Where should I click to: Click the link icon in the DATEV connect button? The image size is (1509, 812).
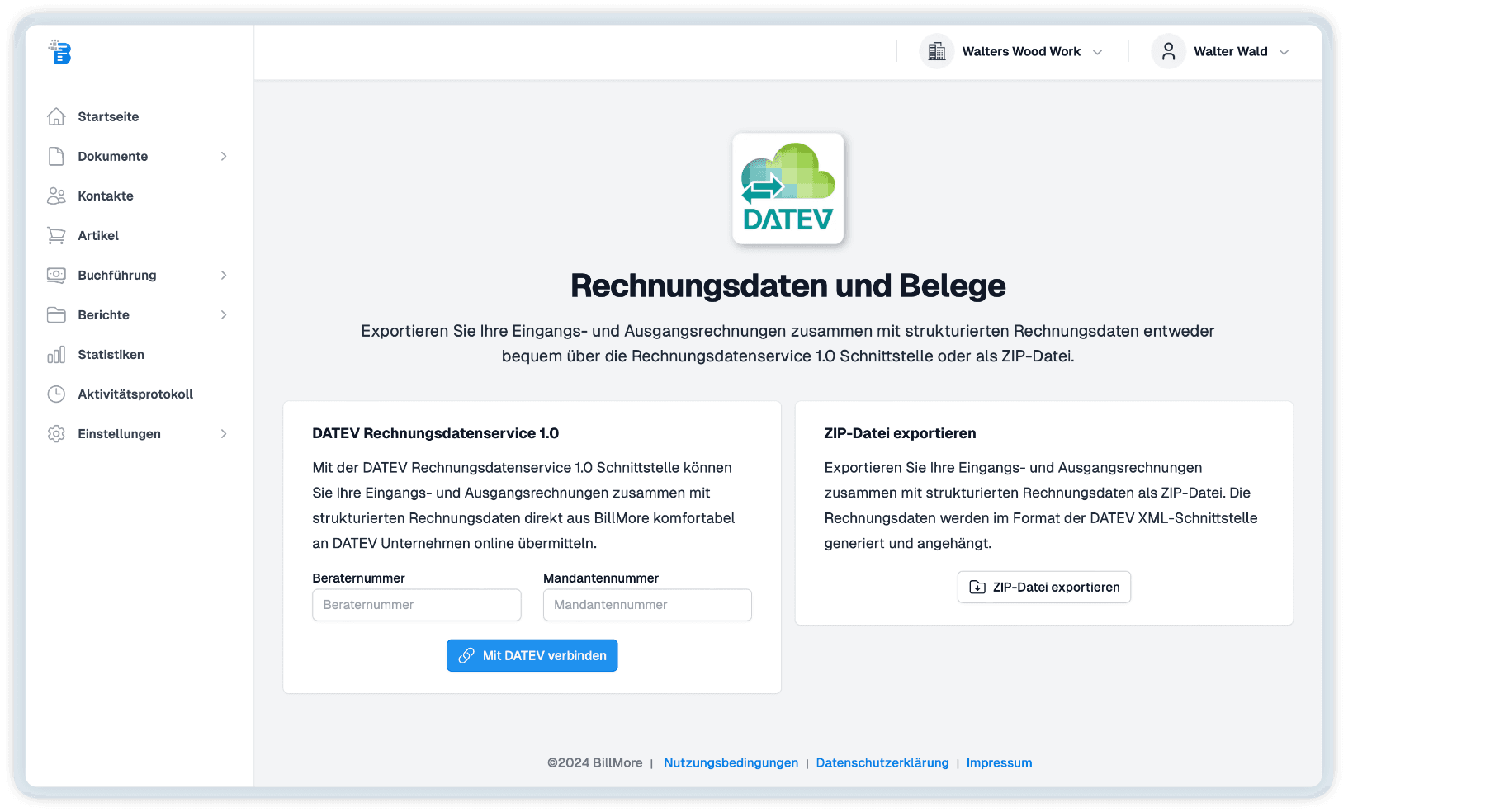click(x=466, y=655)
